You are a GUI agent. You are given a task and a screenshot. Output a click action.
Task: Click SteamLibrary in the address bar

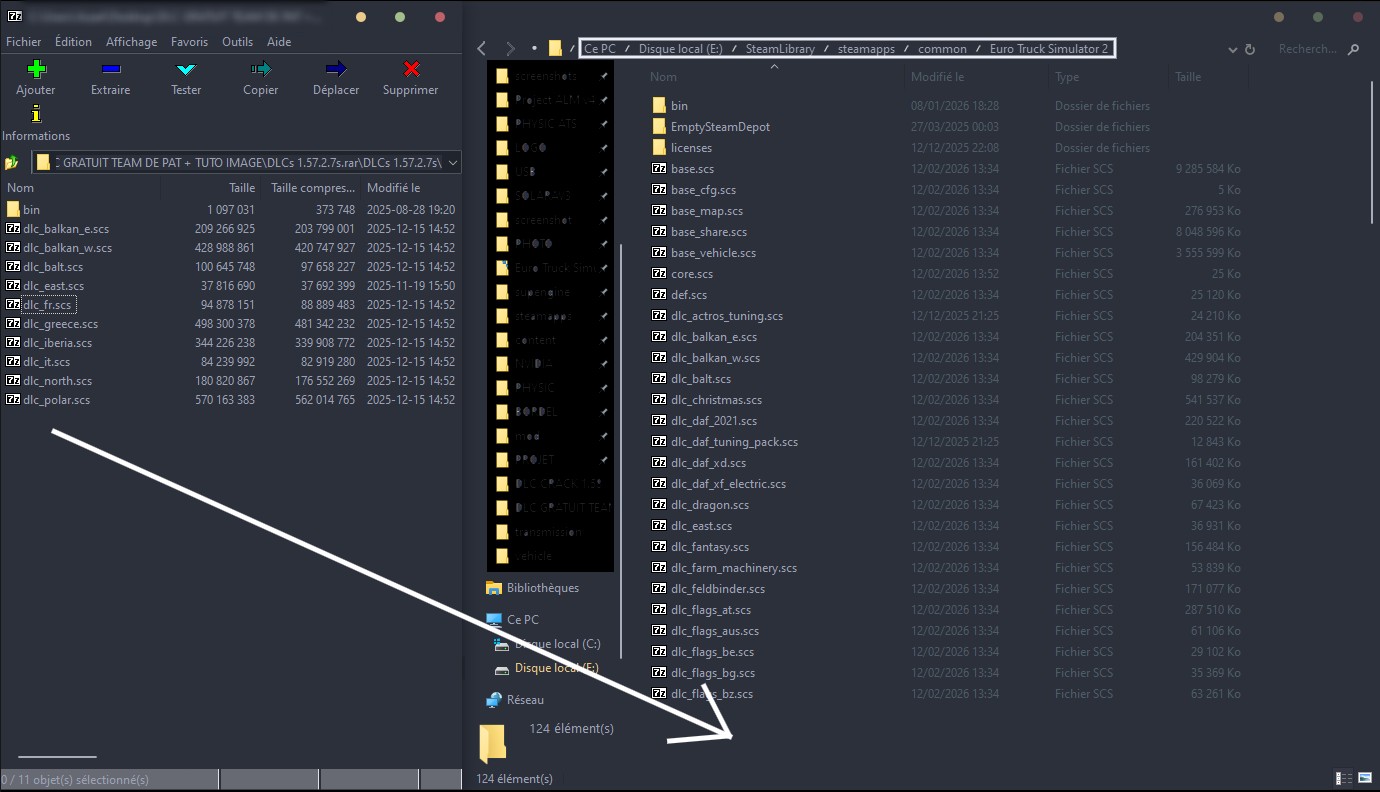[780, 48]
